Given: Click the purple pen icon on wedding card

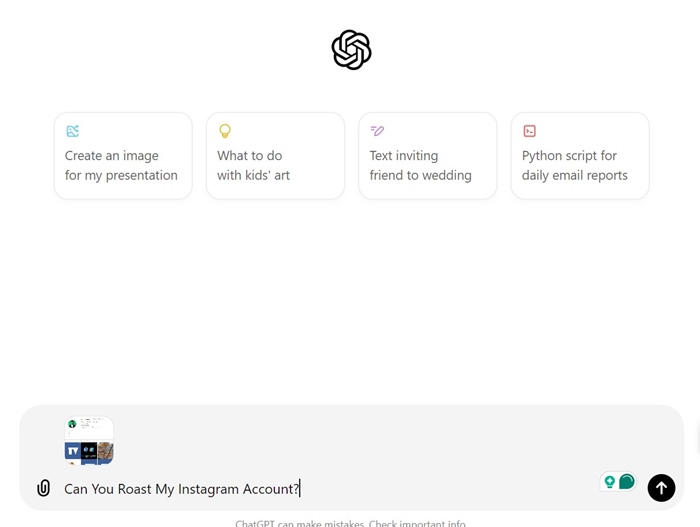Looking at the screenshot, I should point(377,131).
